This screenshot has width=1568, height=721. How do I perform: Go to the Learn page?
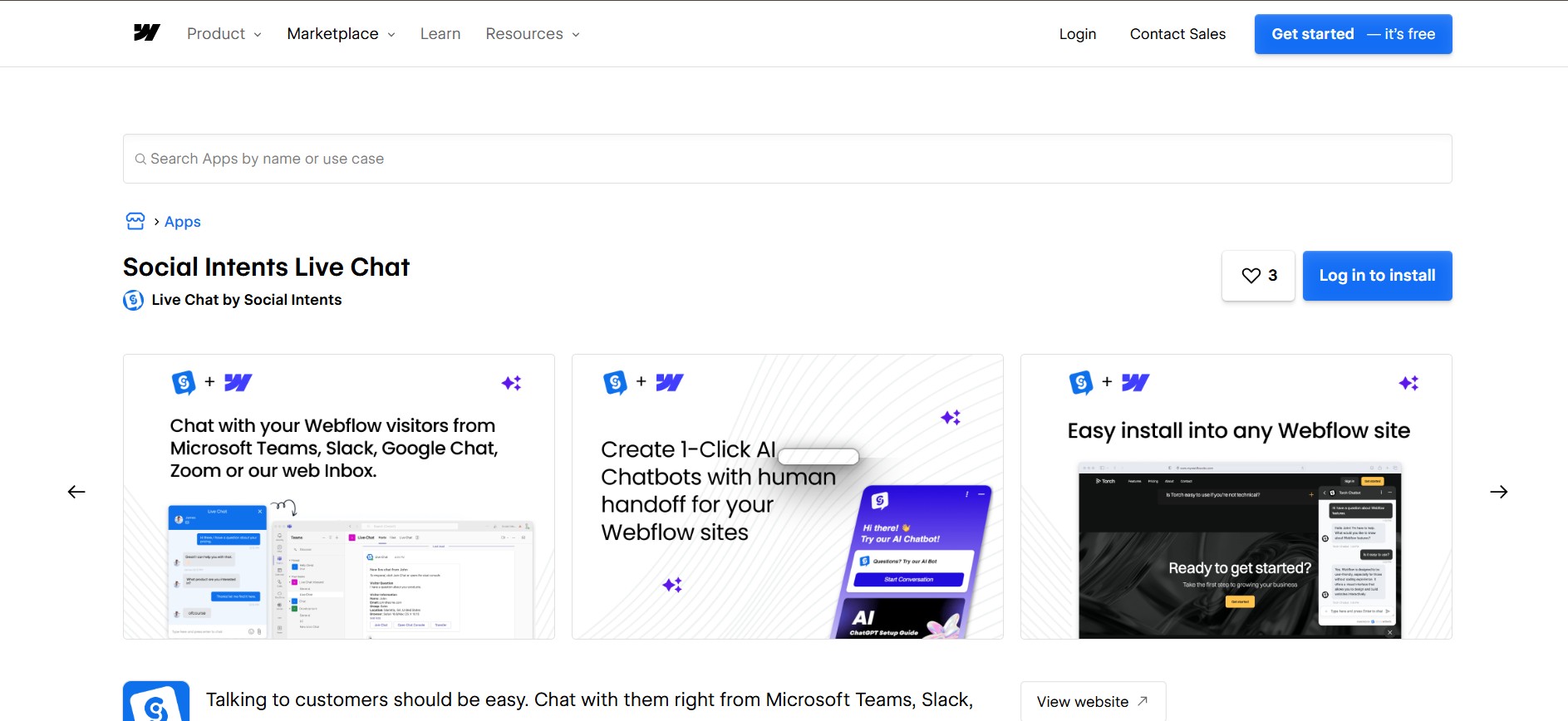tap(440, 34)
